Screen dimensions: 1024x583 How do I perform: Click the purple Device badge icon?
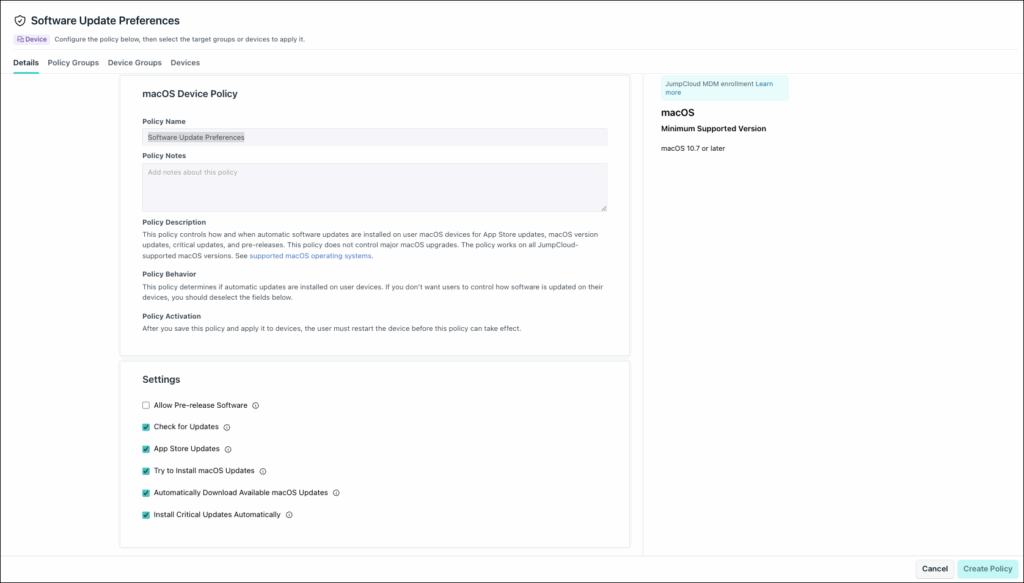(x=20, y=39)
